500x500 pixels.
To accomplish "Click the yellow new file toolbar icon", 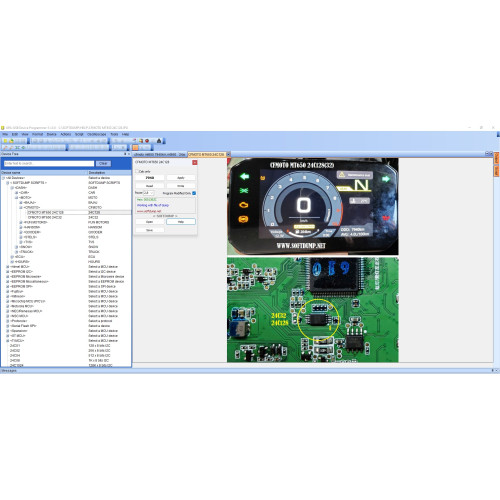I will click(x=5, y=141).
